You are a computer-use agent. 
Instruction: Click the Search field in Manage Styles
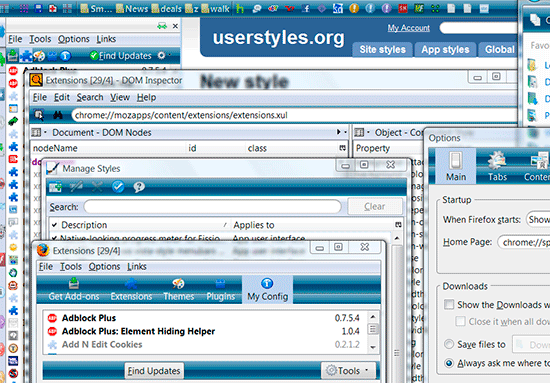point(213,207)
